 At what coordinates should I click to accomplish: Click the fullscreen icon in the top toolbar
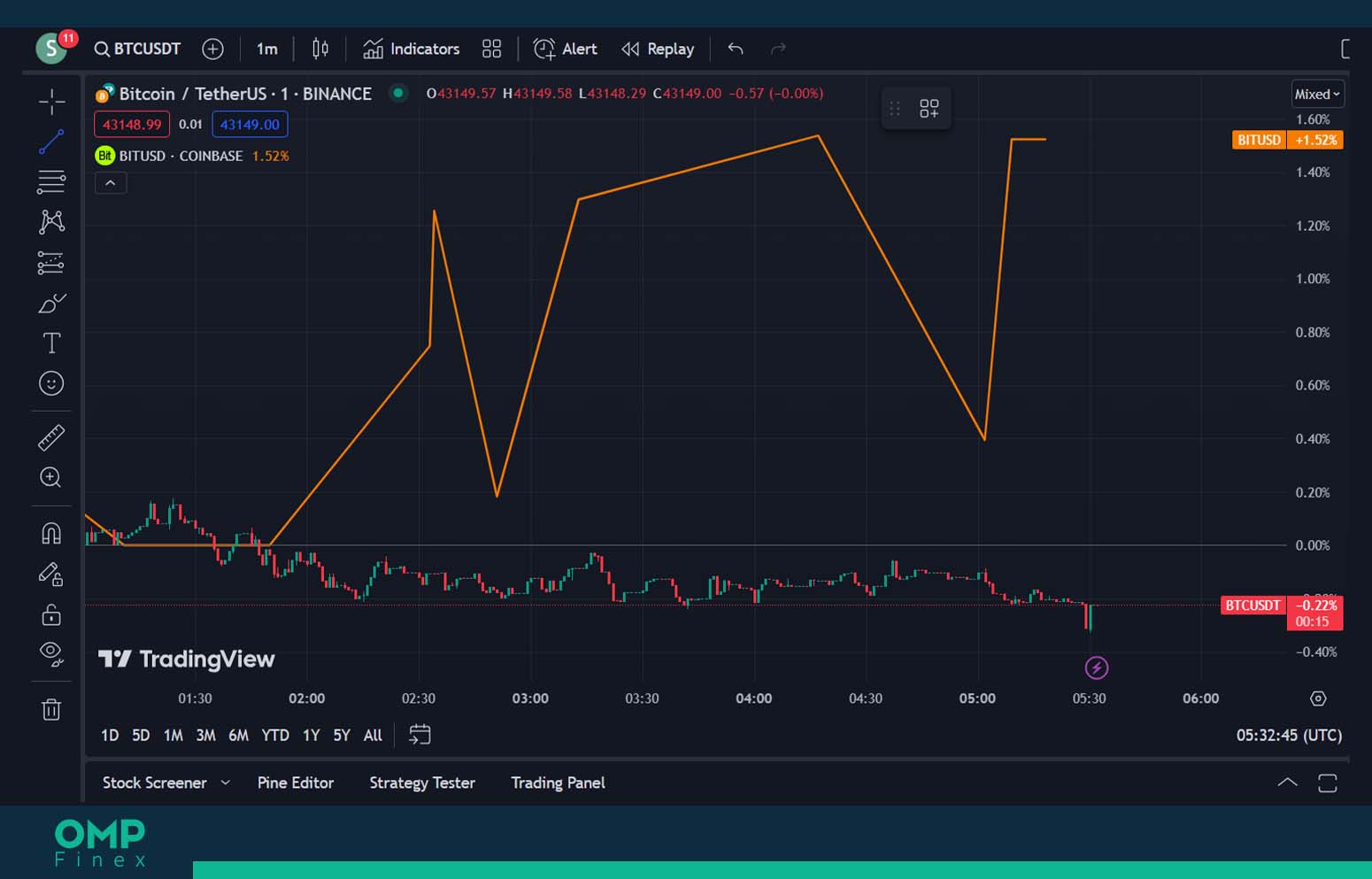(1346, 49)
